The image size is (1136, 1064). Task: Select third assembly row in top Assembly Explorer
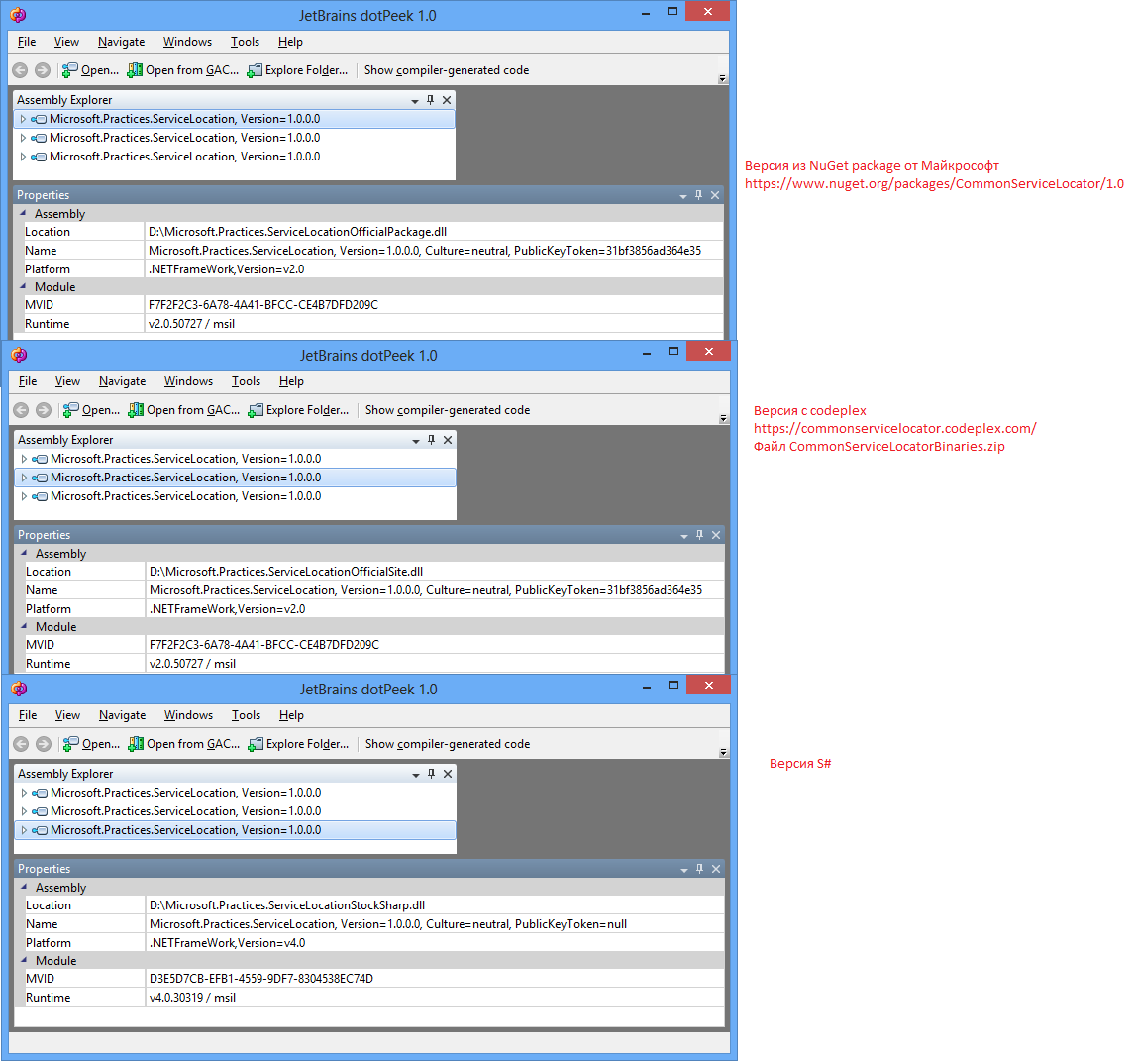(x=234, y=157)
